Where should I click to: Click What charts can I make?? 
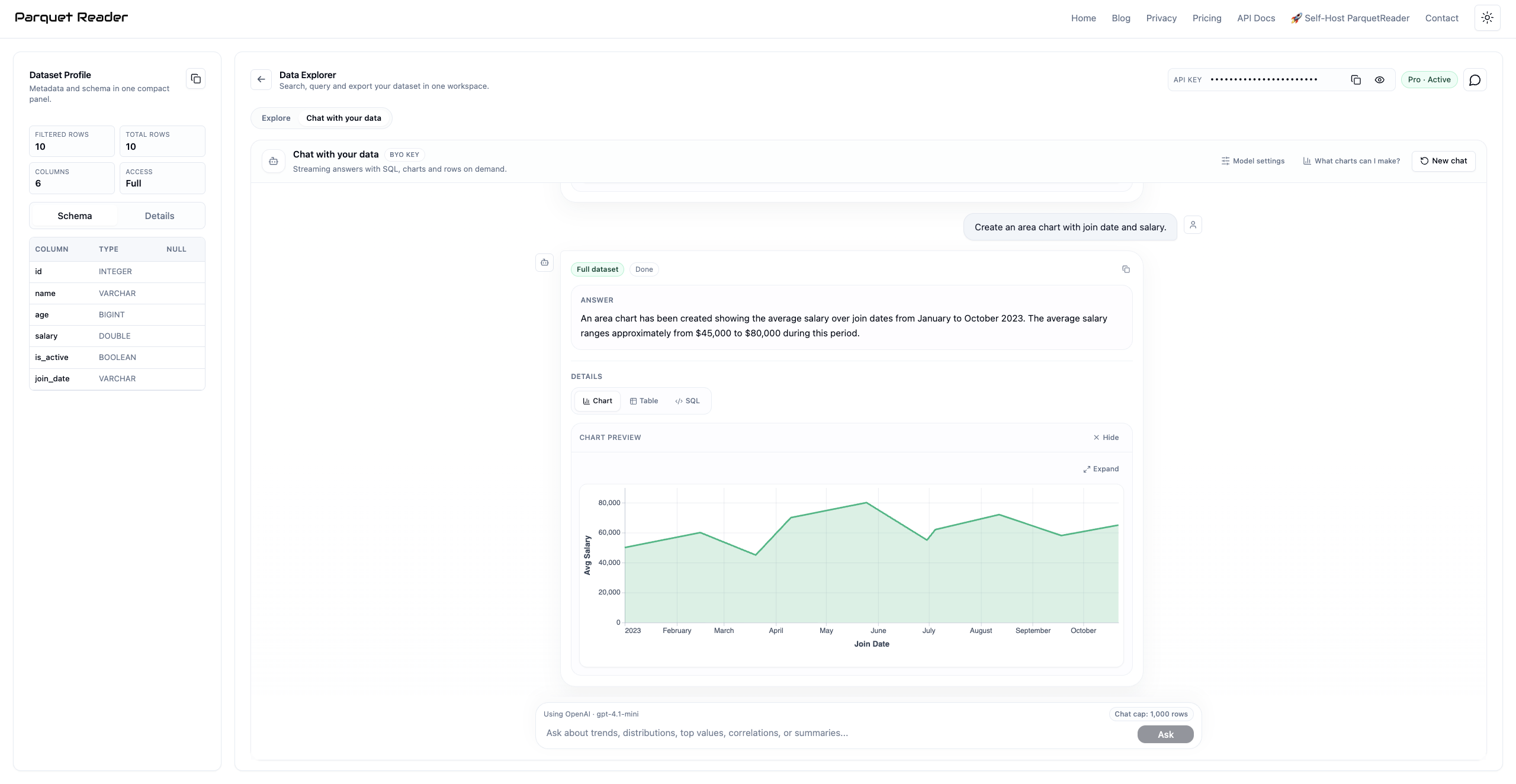click(x=1351, y=160)
